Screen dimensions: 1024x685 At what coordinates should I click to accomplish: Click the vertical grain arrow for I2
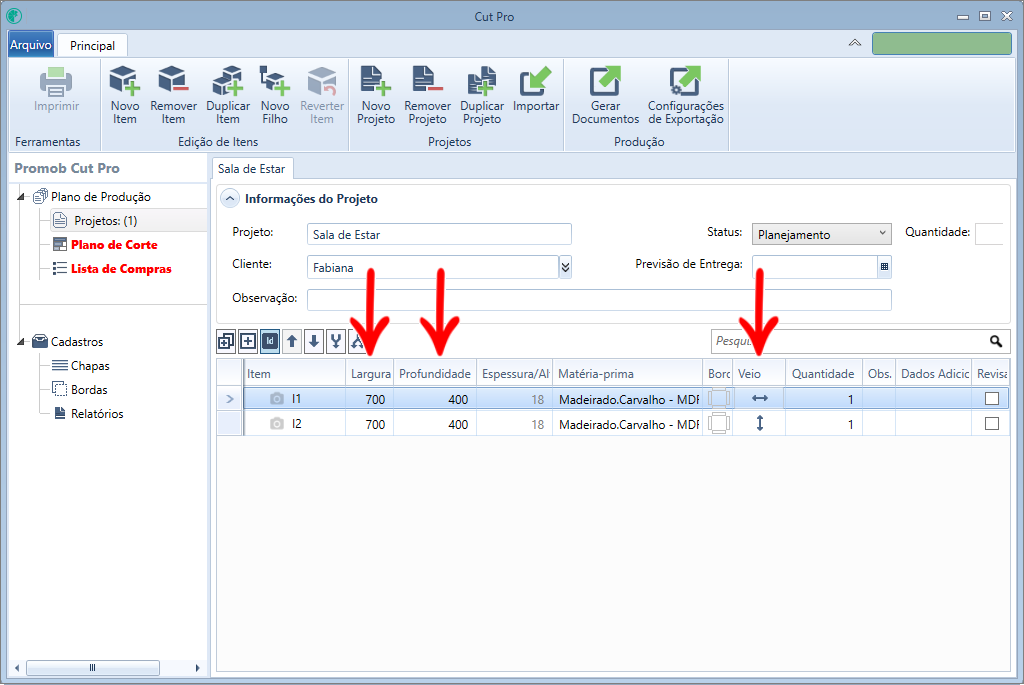(x=760, y=423)
